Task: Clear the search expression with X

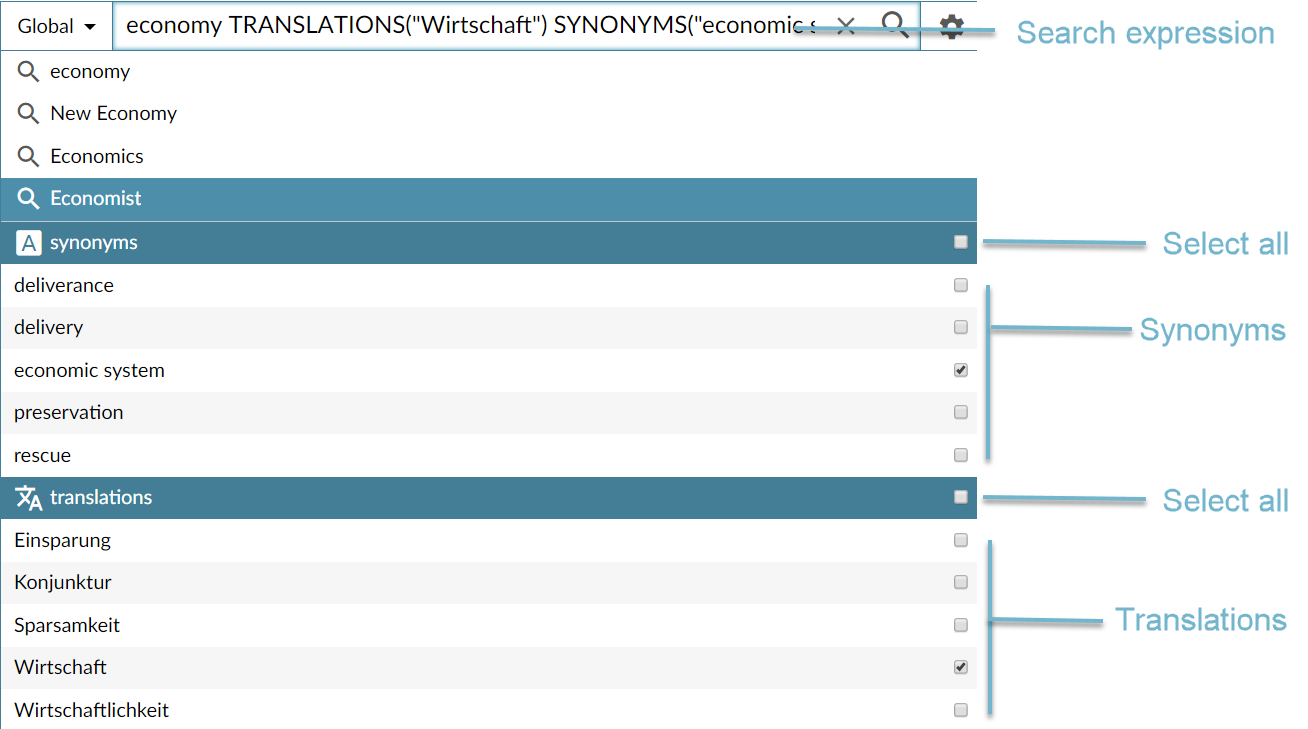Action: click(846, 26)
